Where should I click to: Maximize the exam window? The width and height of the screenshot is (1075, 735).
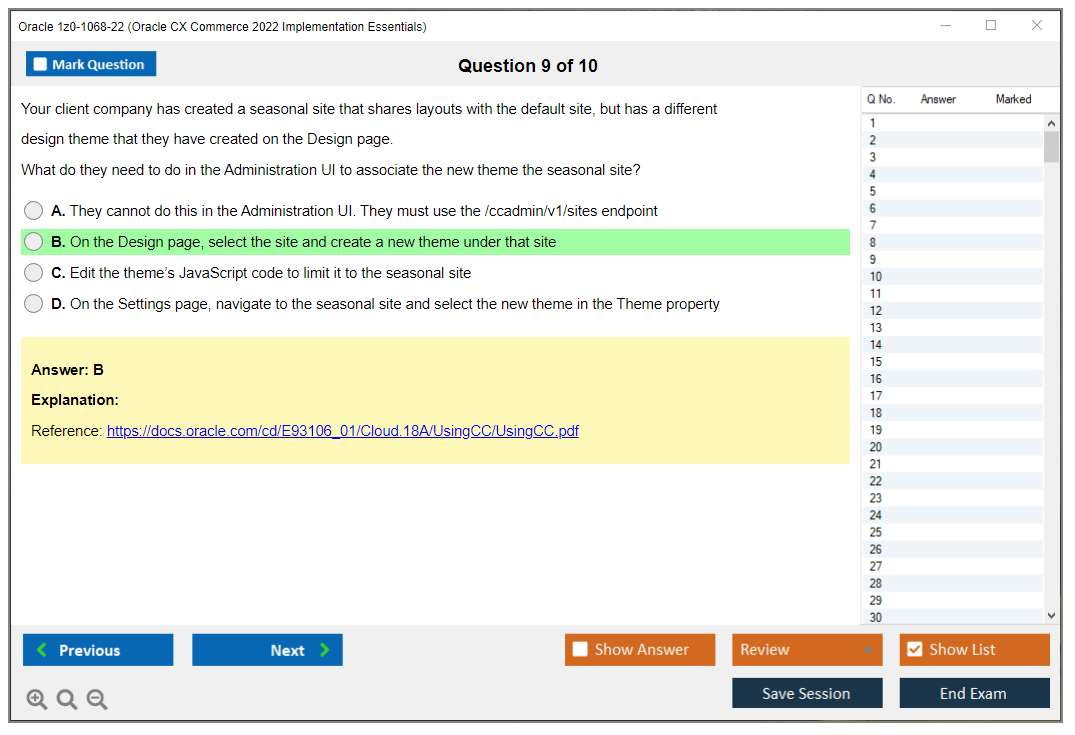click(991, 26)
